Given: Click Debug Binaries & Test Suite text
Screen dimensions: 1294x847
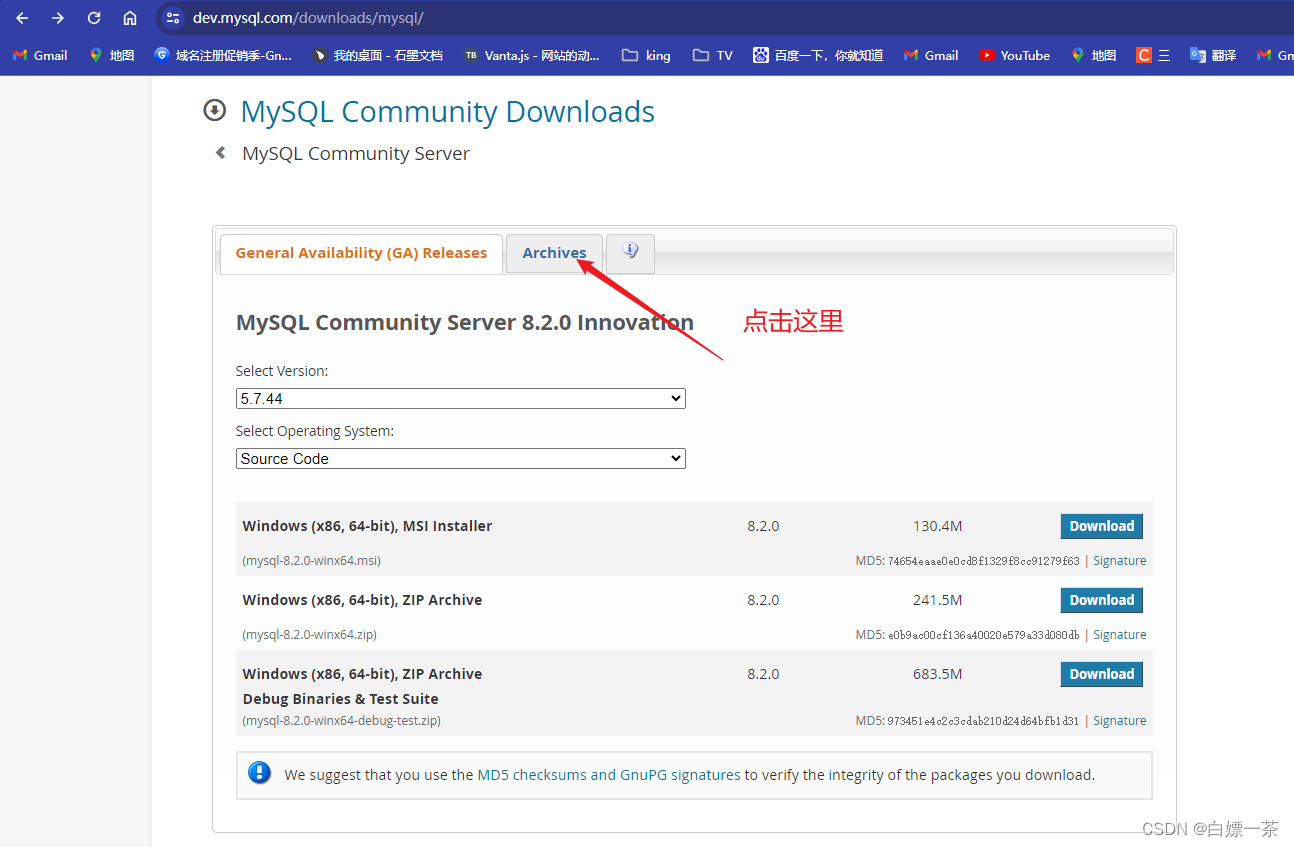Looking at the screenshot, I should click(x=340, y=699).
